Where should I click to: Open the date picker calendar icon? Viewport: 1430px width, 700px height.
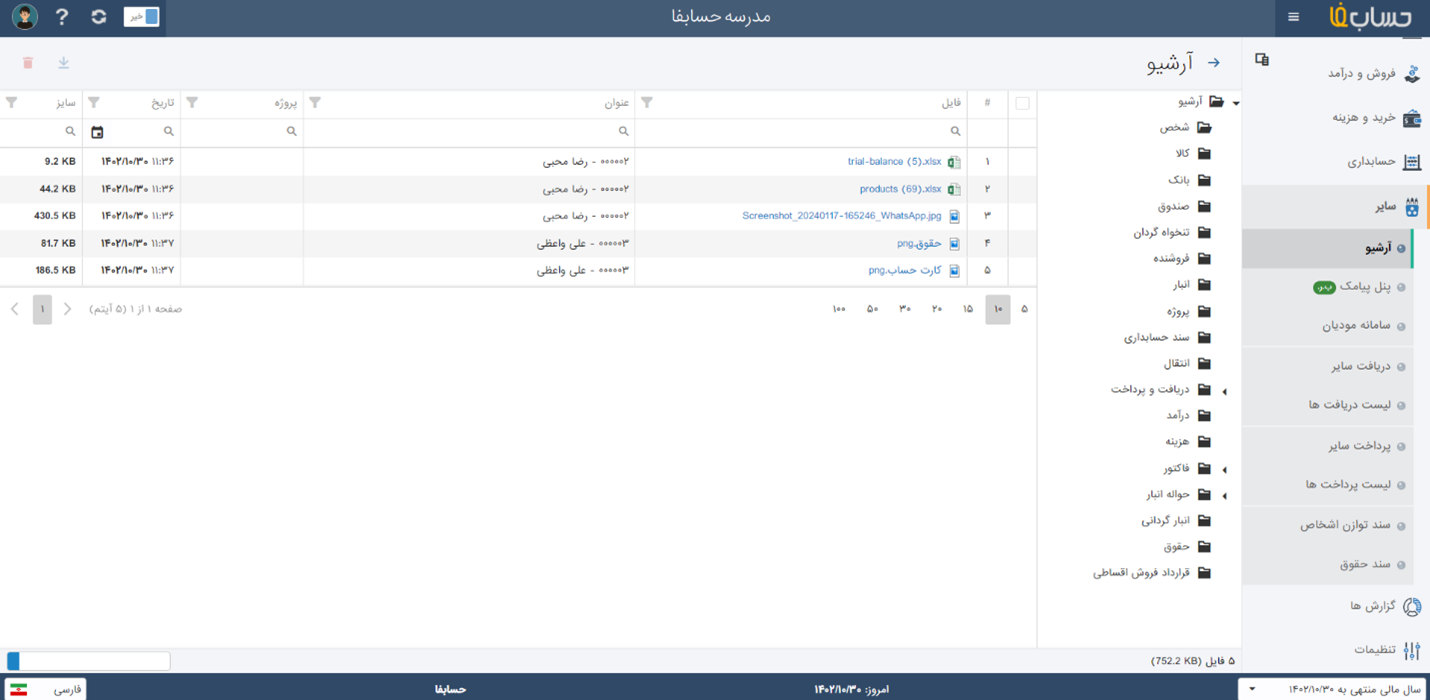pyautogui.click(x=97, y=132)
